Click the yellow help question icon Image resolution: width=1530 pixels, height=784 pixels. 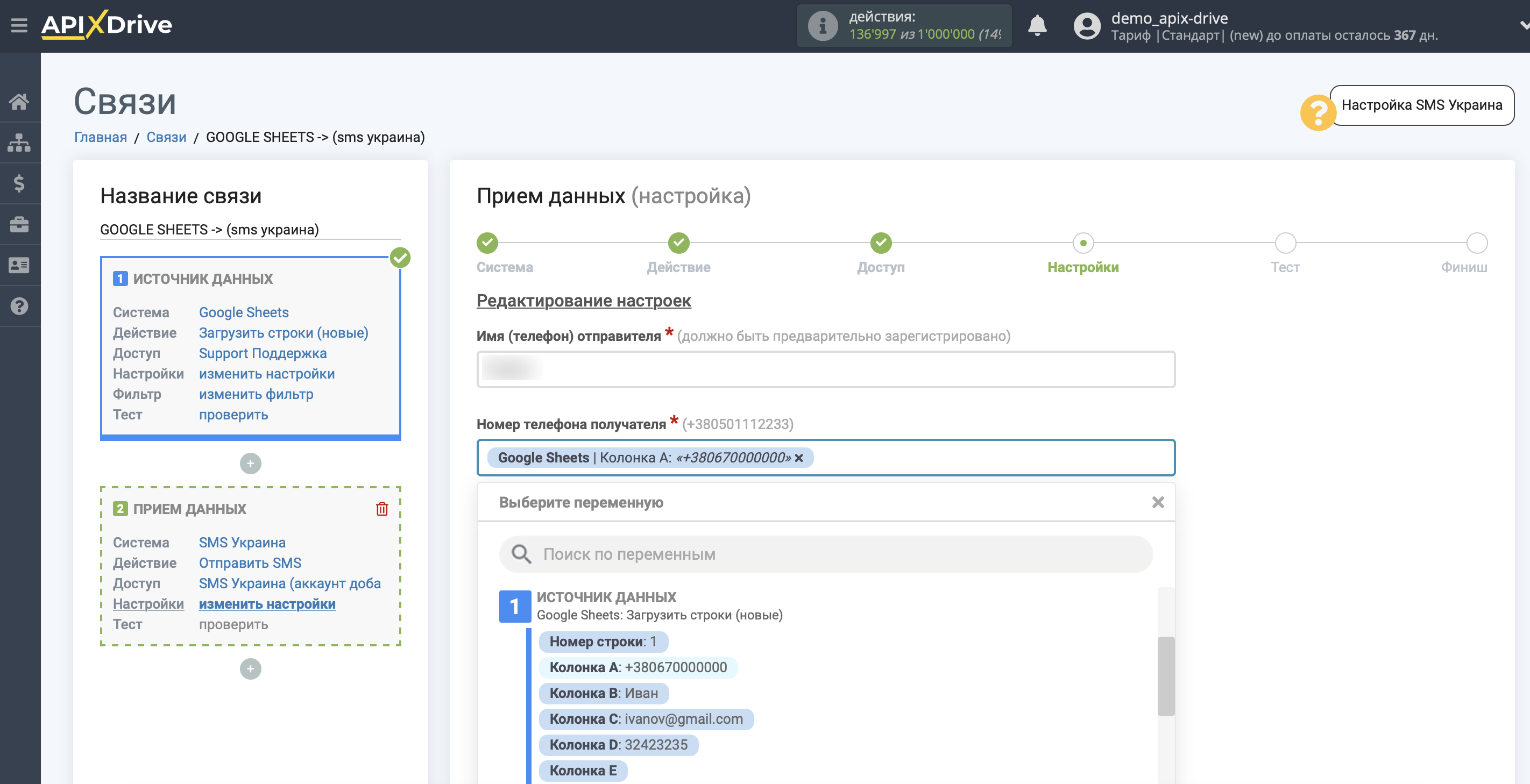pyautogui.click(x=1317, y=112)
